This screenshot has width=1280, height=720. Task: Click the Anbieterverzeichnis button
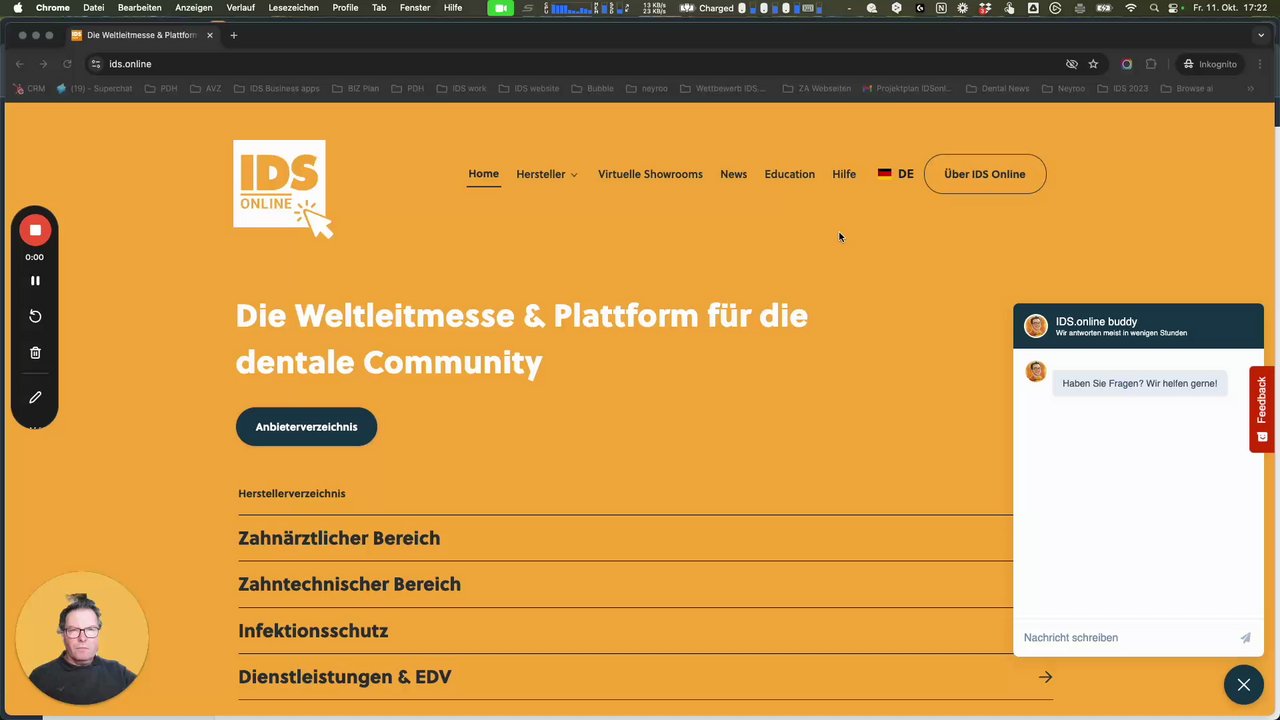pyautogui.click(x=306, y=427)
